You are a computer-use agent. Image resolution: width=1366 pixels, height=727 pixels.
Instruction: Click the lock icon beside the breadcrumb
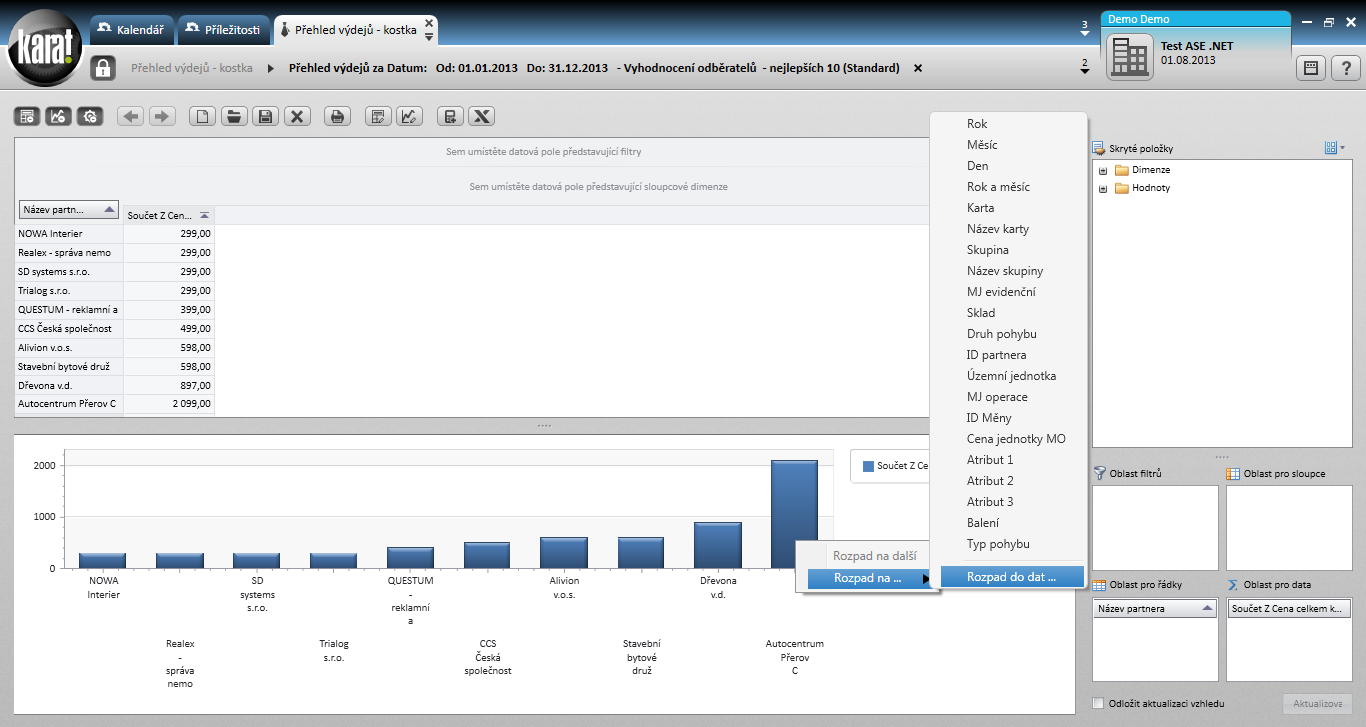[x=103, y=68]
